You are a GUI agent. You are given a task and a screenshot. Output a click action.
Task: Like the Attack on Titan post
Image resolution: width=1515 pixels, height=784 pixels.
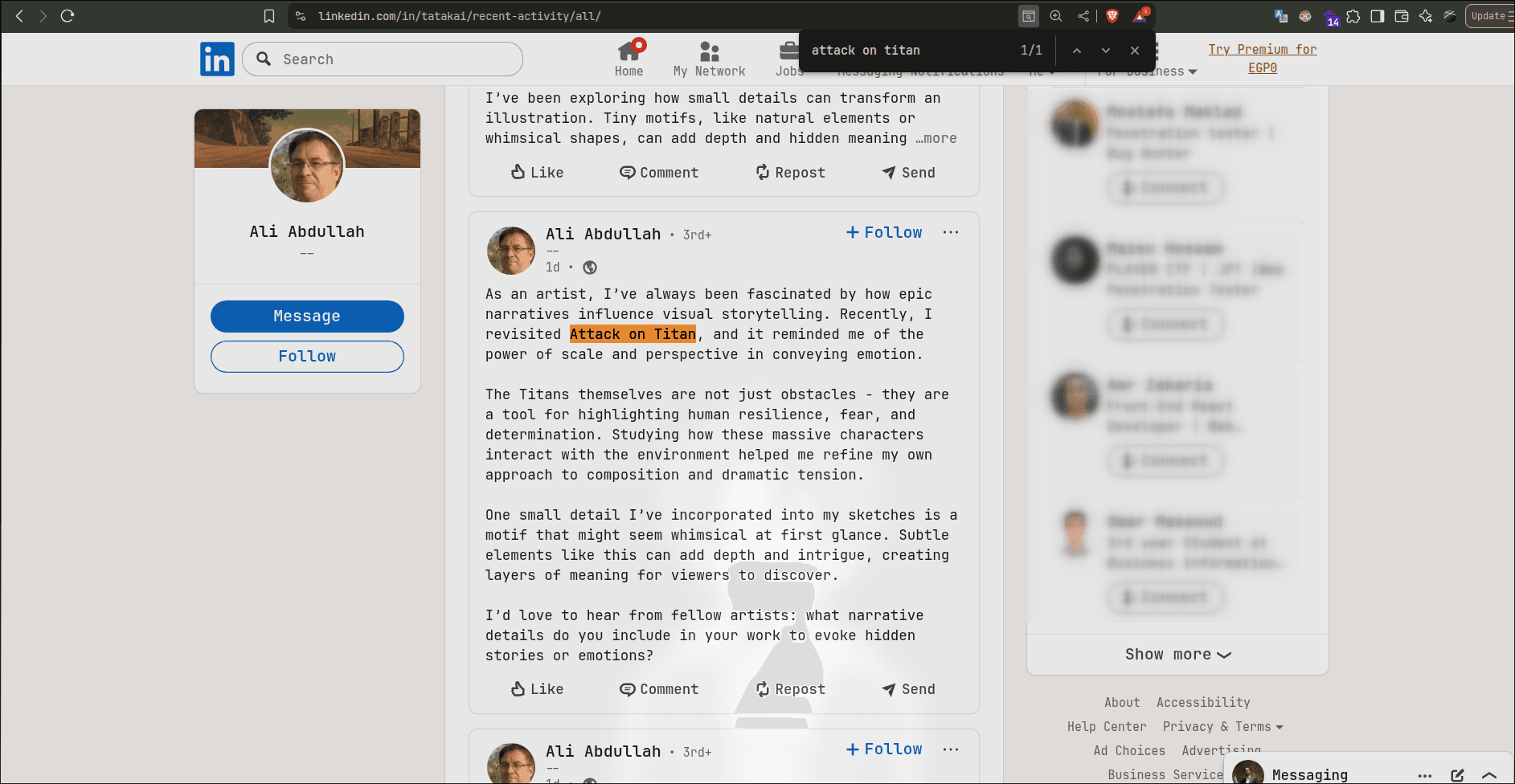click(535, 688)
